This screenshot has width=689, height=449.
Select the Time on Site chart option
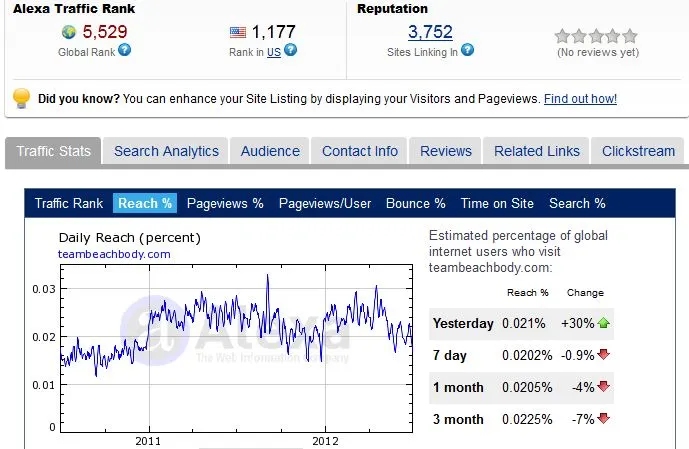497,203
